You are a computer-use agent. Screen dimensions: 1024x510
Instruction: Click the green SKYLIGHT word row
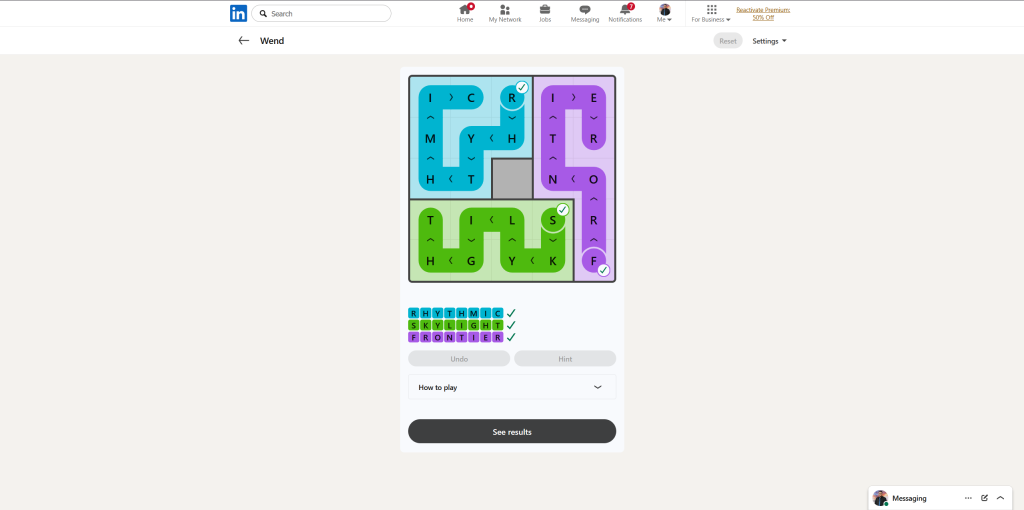pyautogui.click(x=456, y=325)
